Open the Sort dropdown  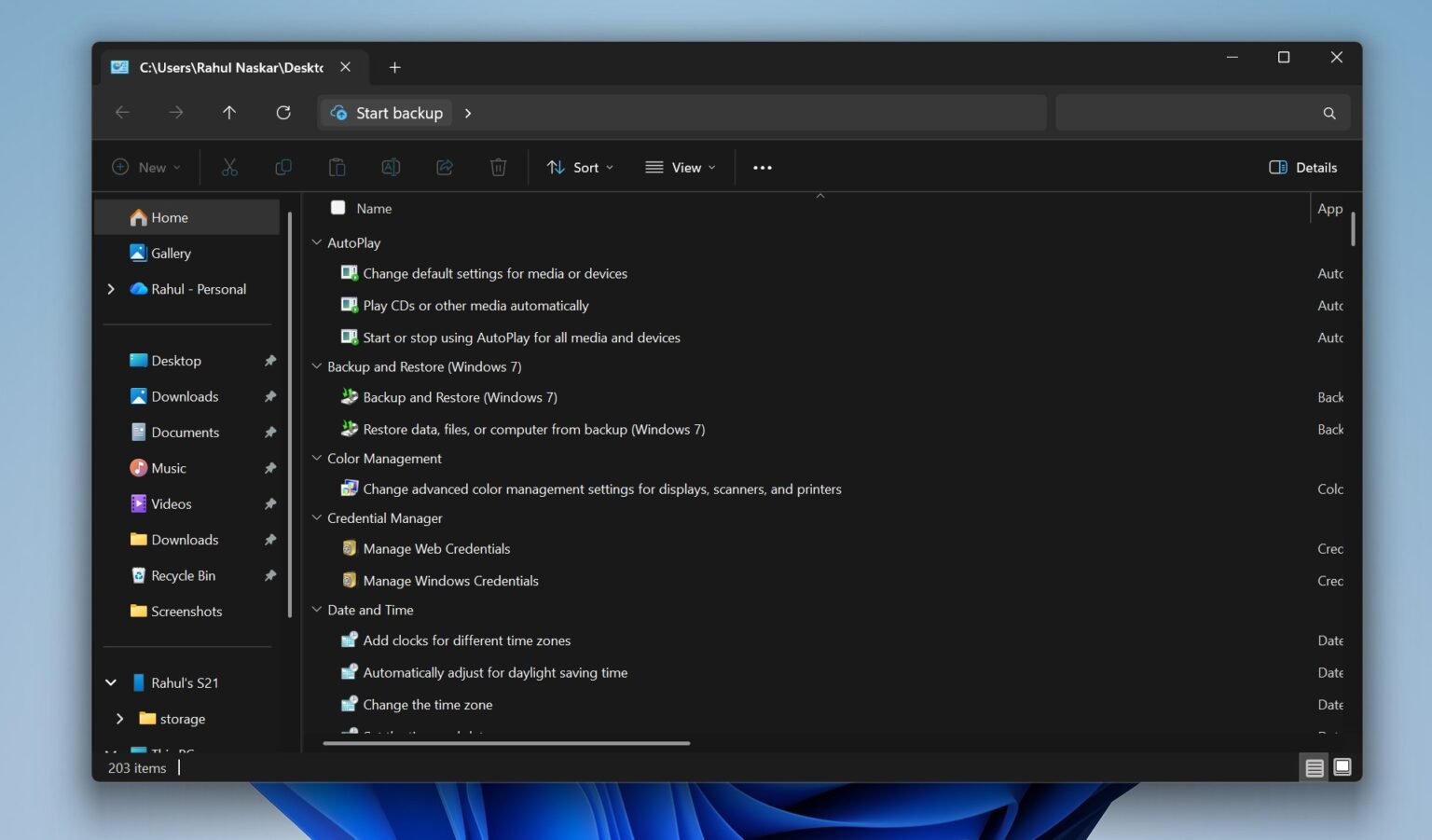click(x=580, y=168)
